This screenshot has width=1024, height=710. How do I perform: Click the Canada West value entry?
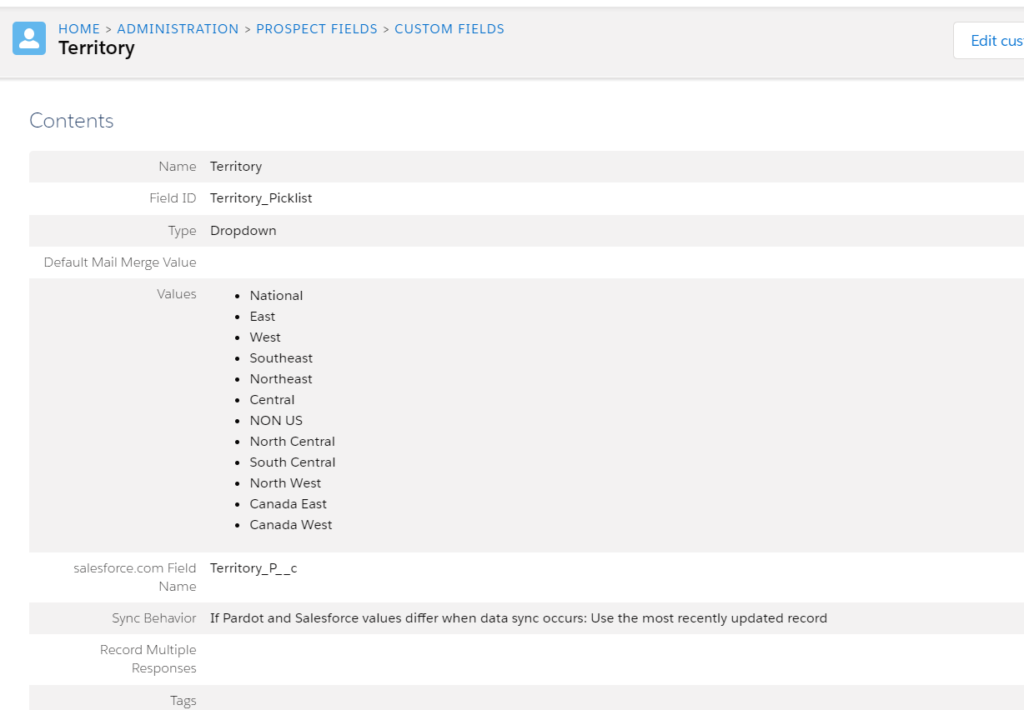291,525
